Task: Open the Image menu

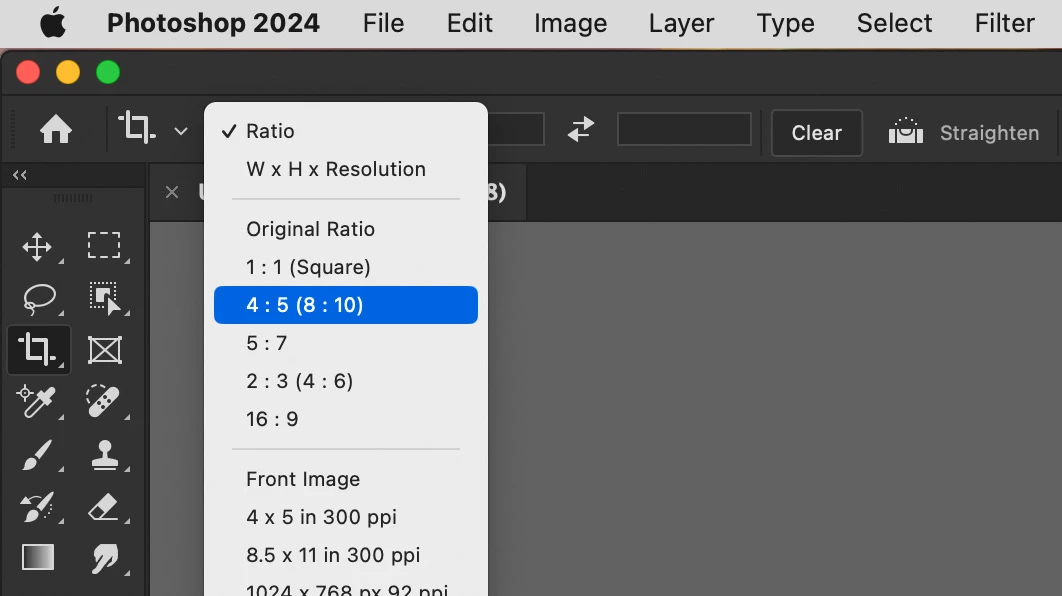Action: click(x=570, y=23)
